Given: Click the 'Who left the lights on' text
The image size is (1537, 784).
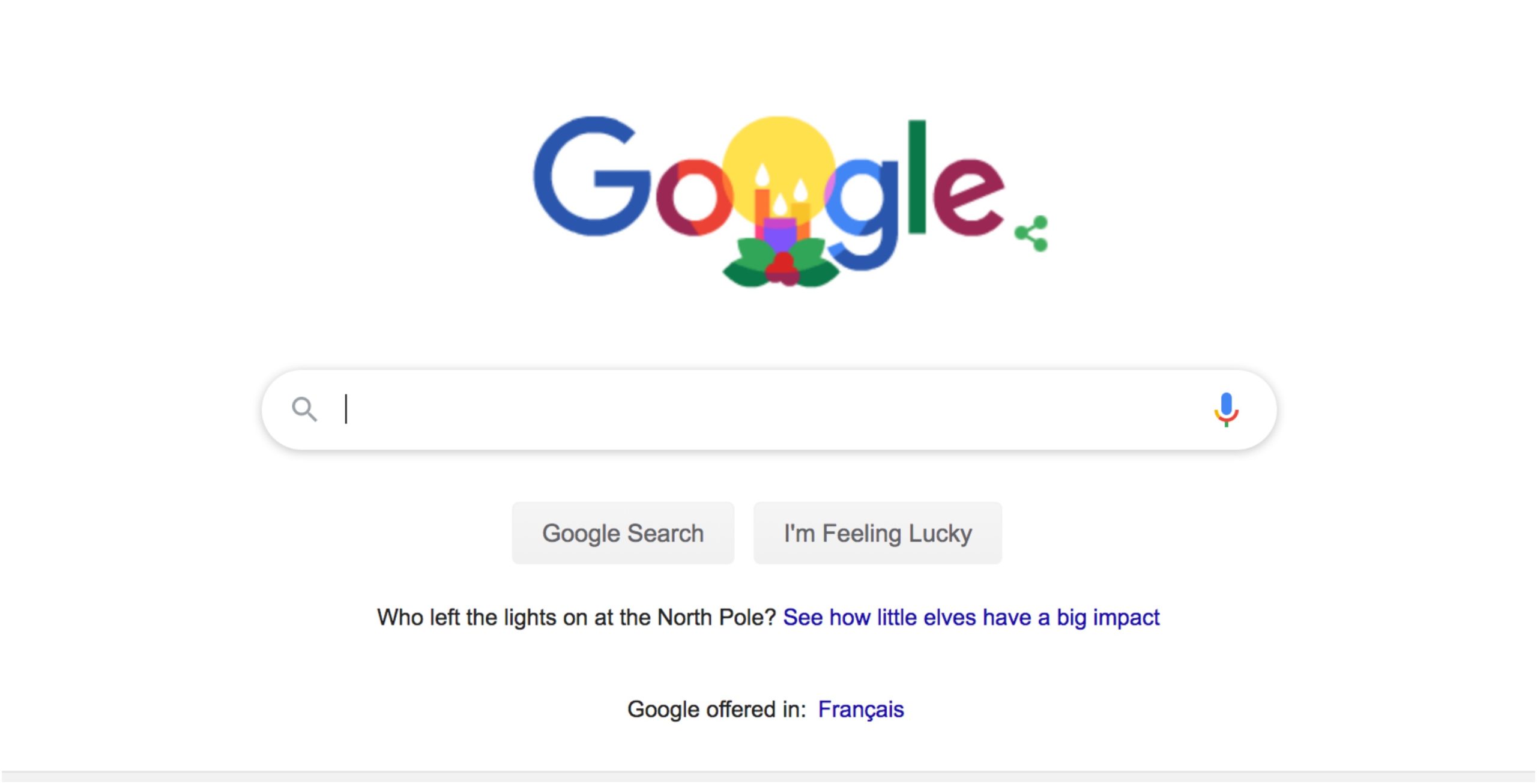Looking at the screenshot, I should coord(576,617).
